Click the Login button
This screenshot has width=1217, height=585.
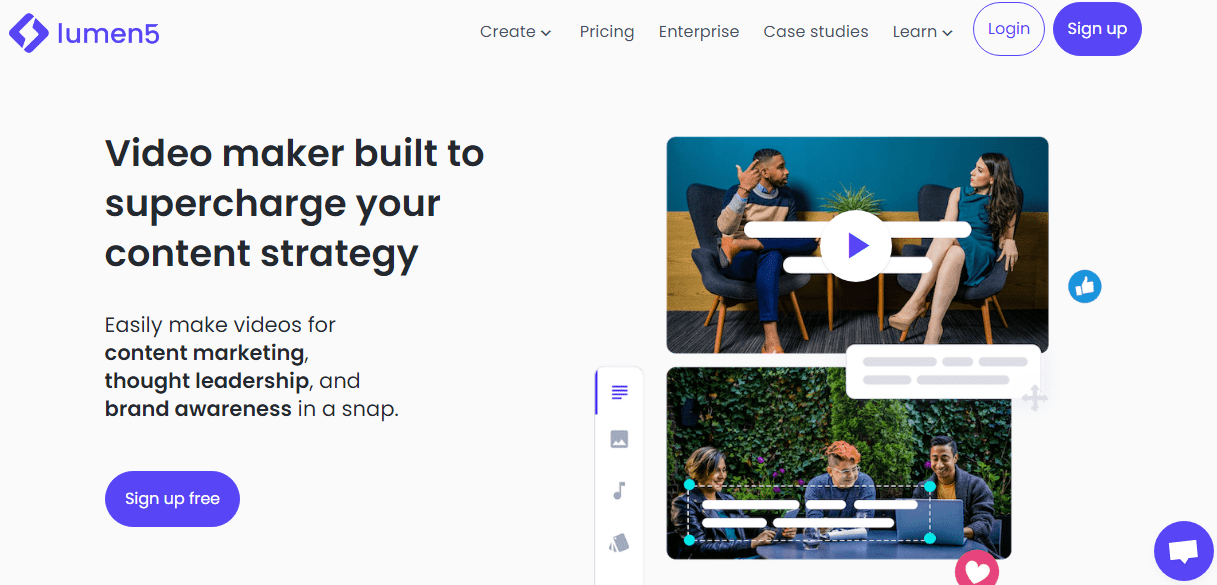1008,29
